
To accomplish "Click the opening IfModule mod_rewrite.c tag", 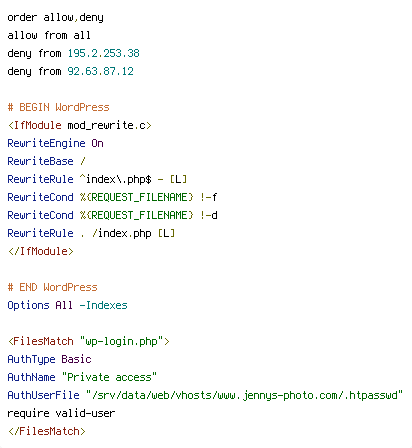I will pos(80,125).
